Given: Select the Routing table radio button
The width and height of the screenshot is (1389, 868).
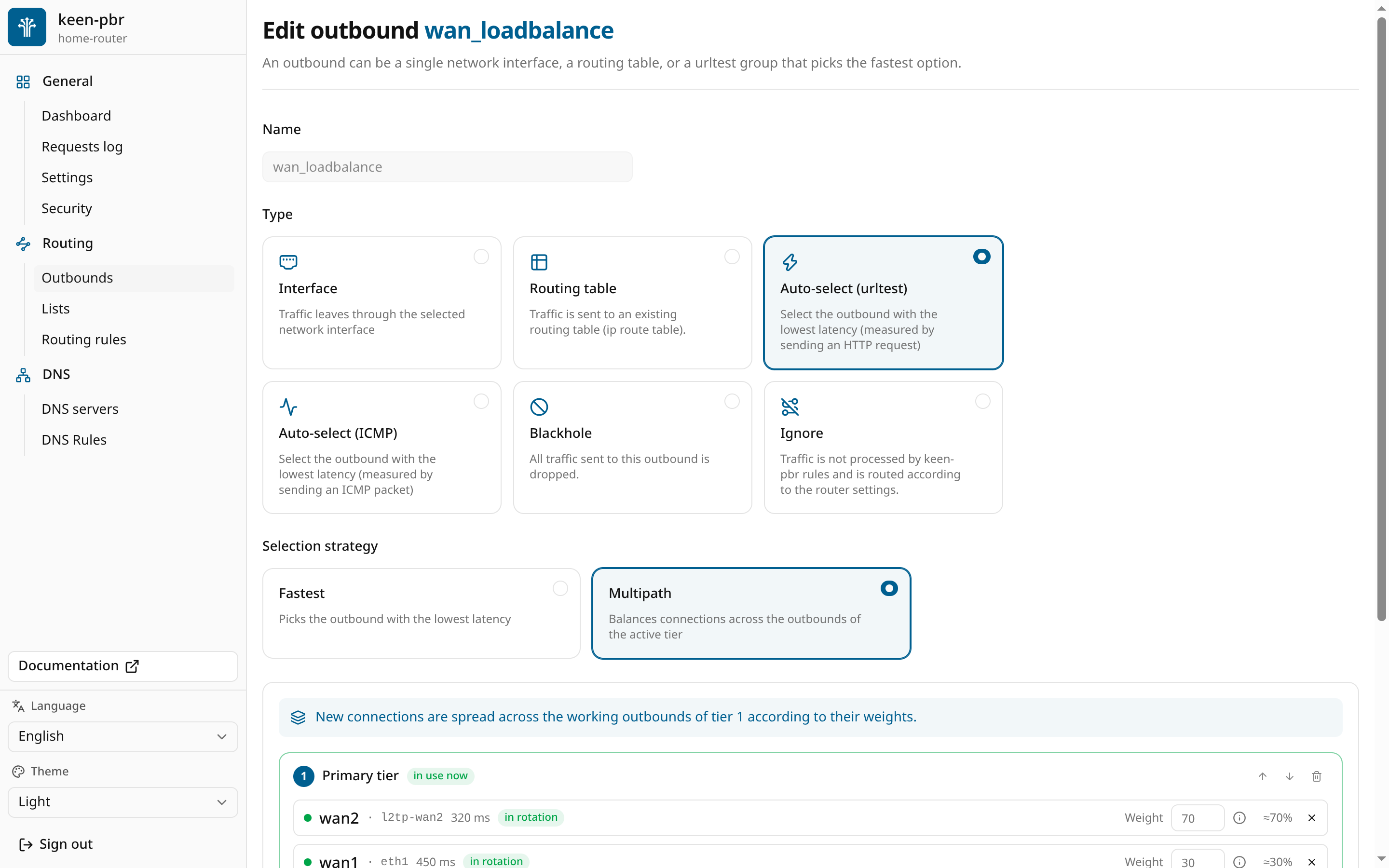Looking at the screenshot, I should point(732,257).
